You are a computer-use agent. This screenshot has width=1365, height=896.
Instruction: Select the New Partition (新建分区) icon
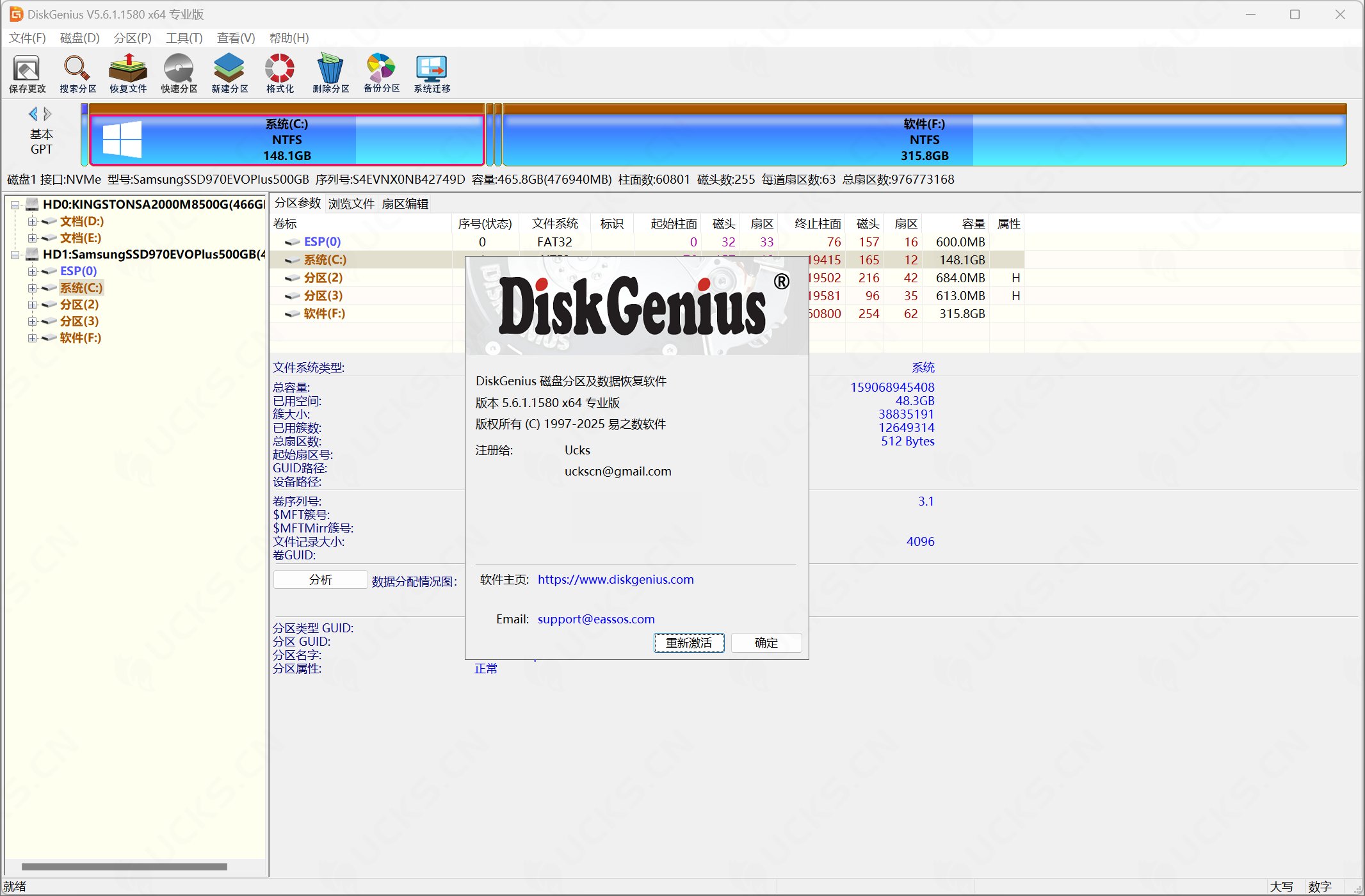point(229,74)
